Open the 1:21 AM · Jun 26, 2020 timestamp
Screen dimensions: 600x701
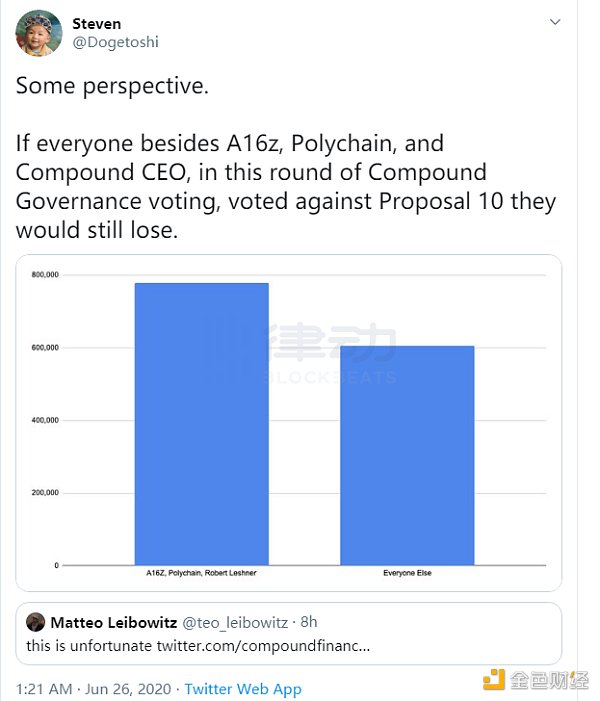(93, 689)
